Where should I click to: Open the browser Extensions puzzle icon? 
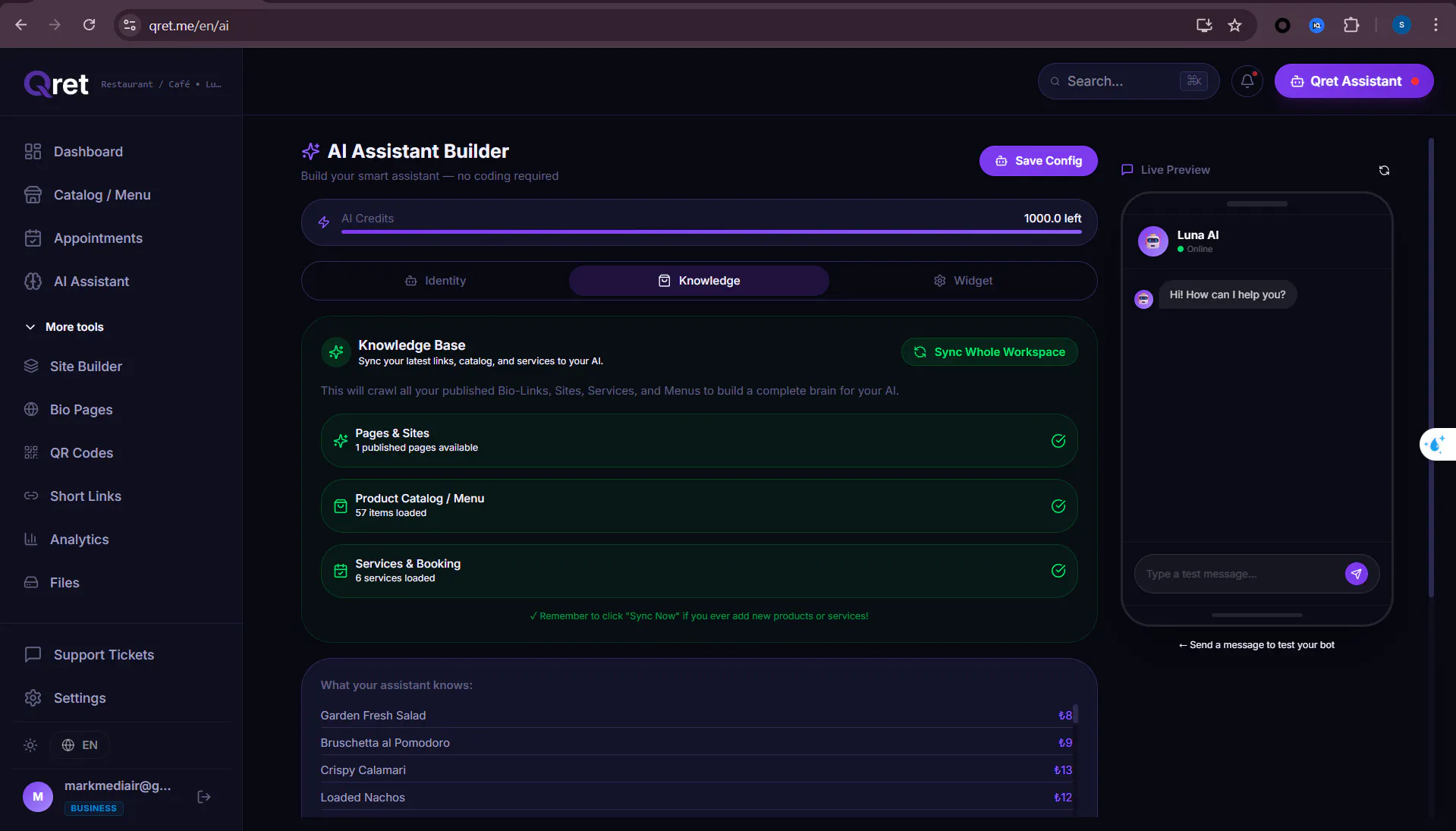[x=1351, y=25]
